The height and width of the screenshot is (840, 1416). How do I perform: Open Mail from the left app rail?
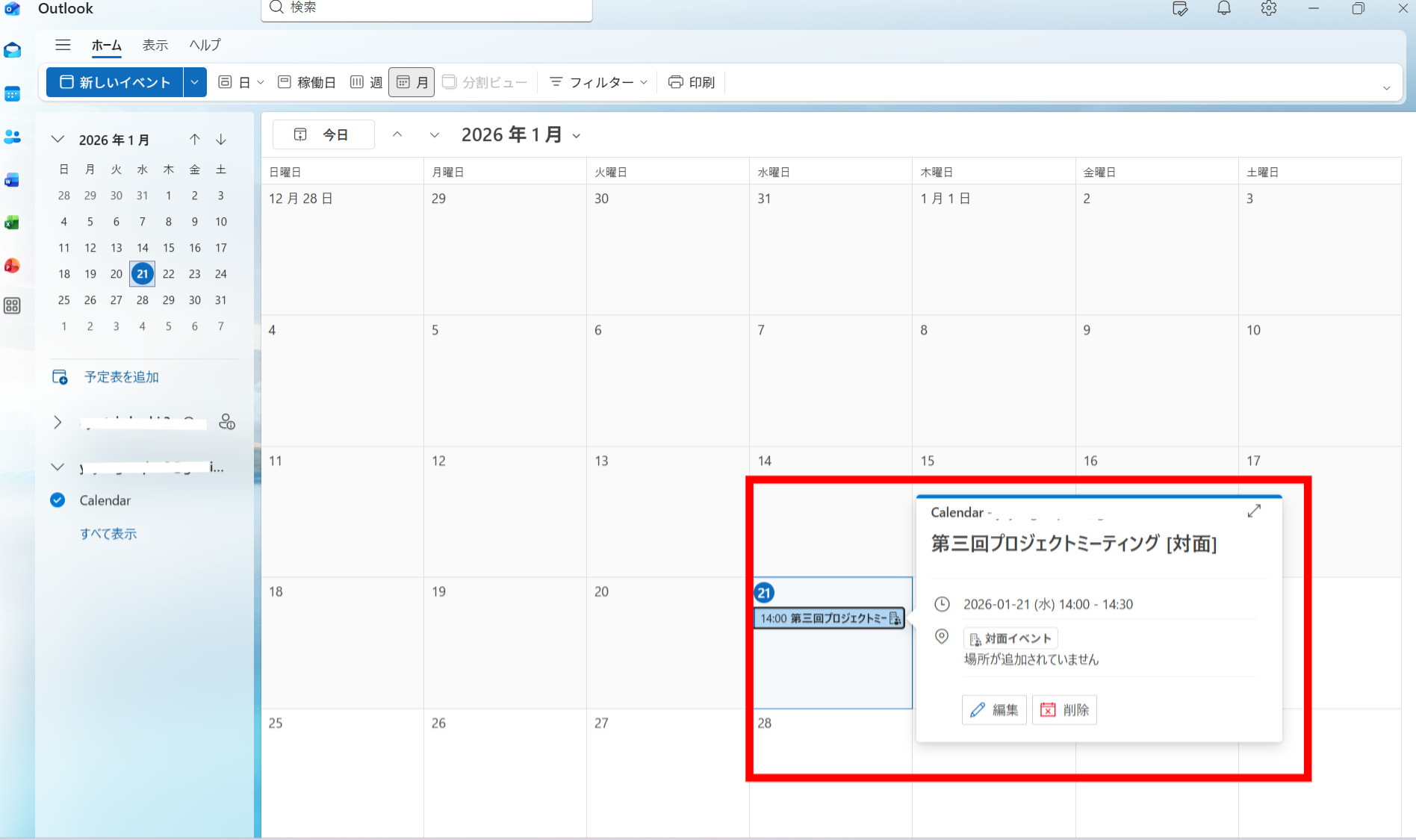tap(12, 51)
